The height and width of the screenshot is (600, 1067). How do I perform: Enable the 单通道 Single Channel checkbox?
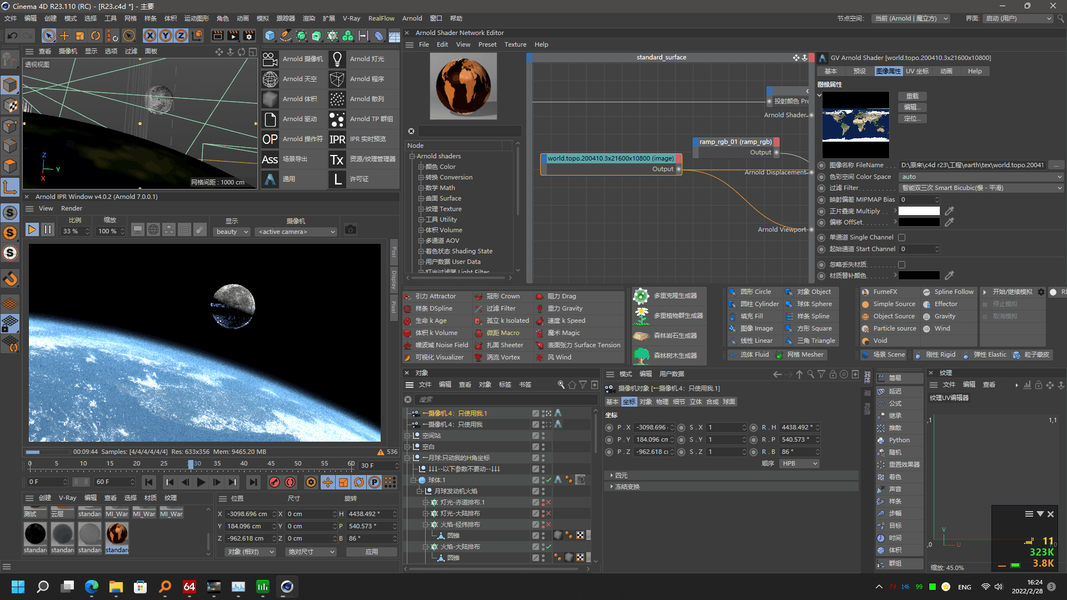coord(902,237)
